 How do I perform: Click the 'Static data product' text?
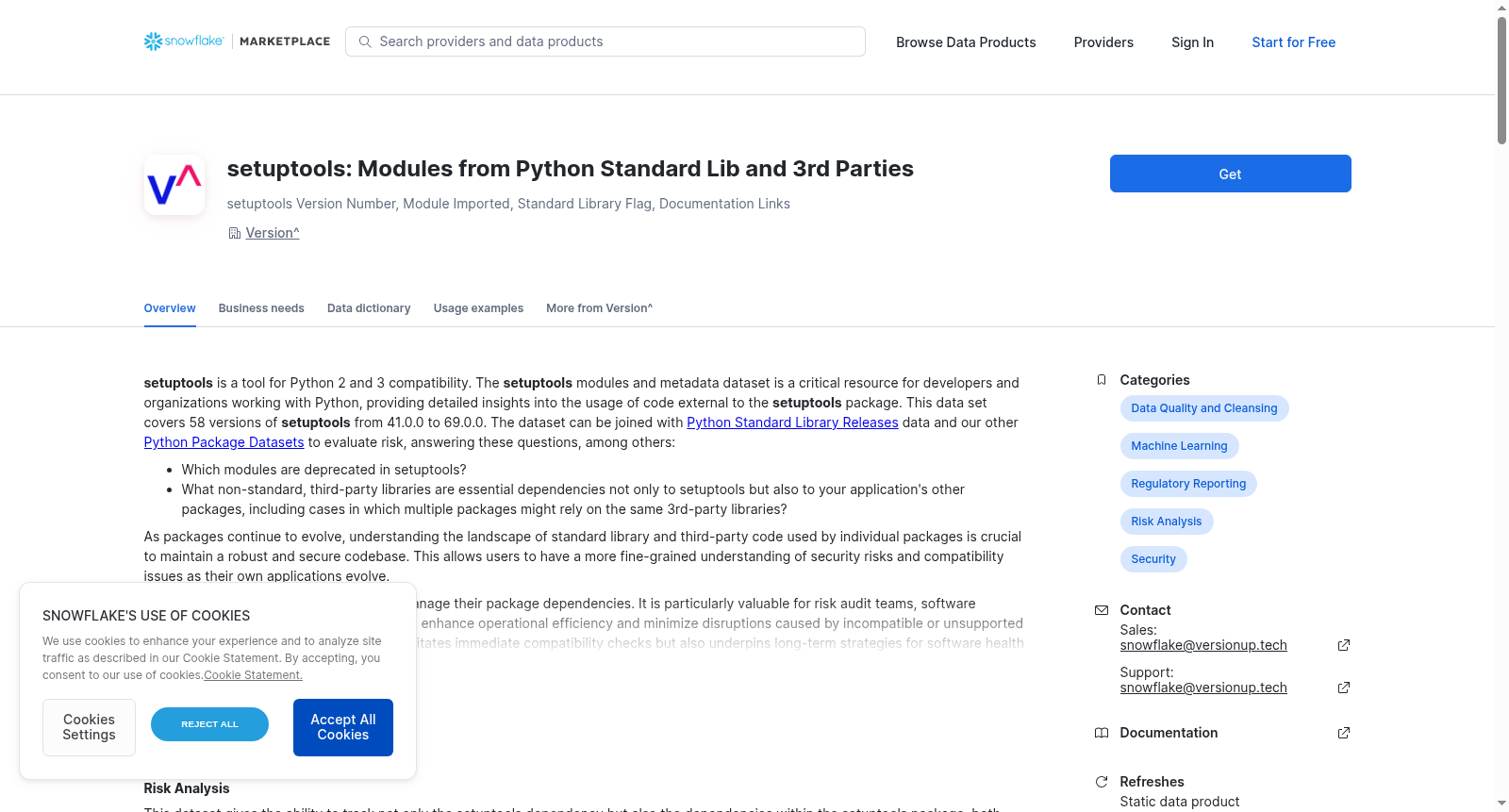pyautogui.click(x=1180, y=802)
